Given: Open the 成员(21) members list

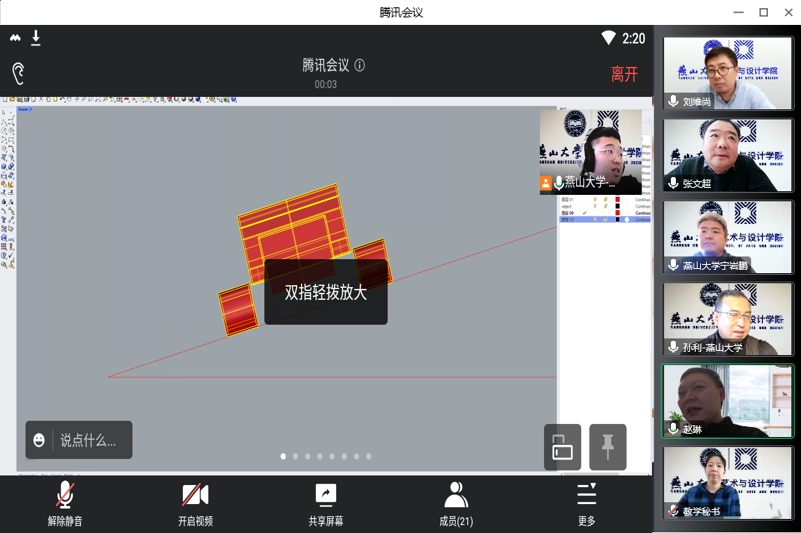Looking at the screenshot, I should pyautogui.click(x=456, y=495).
